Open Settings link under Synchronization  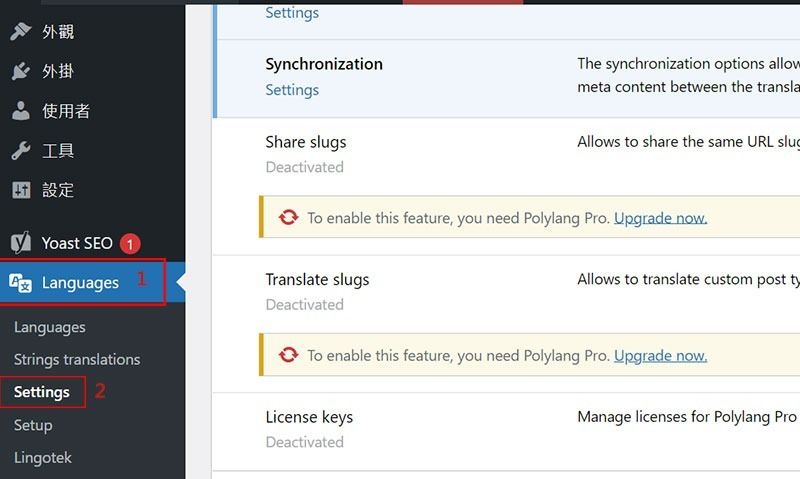[x=292, y=90]
